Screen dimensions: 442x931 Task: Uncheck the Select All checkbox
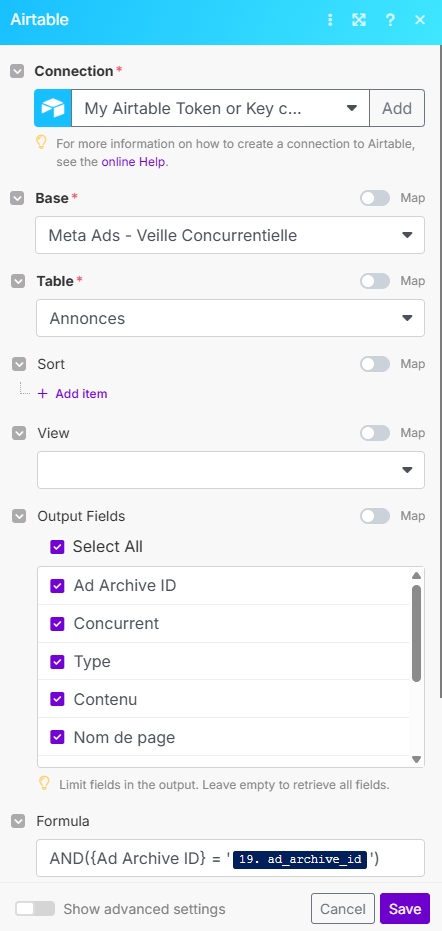point(57,546)
